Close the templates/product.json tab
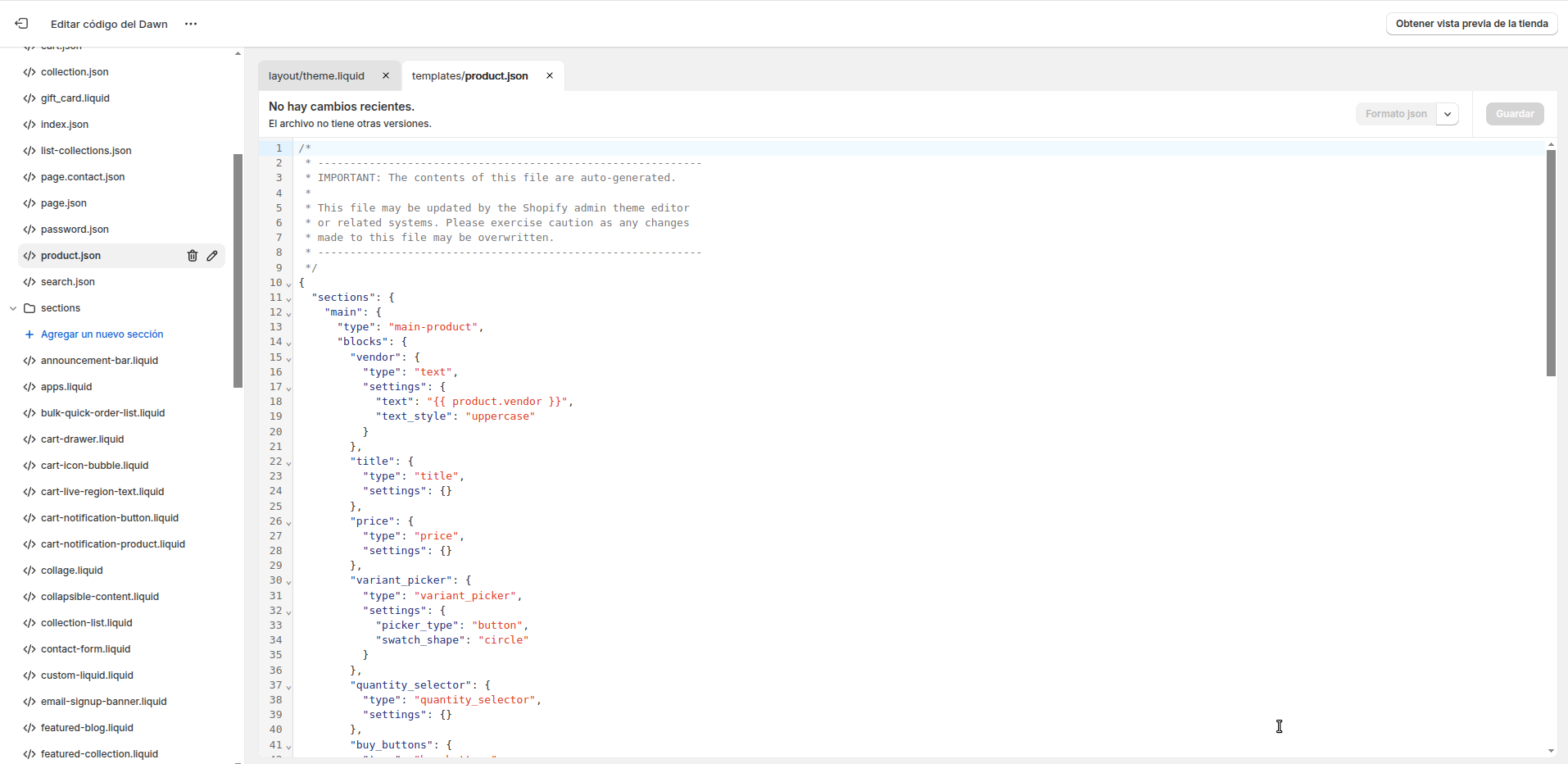 point(550,75)
